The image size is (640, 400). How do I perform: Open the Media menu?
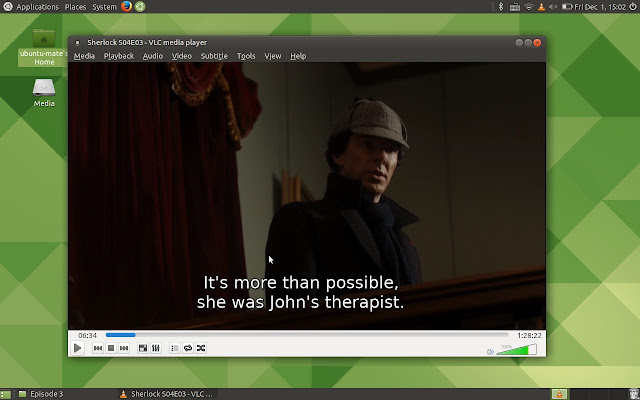84,56
